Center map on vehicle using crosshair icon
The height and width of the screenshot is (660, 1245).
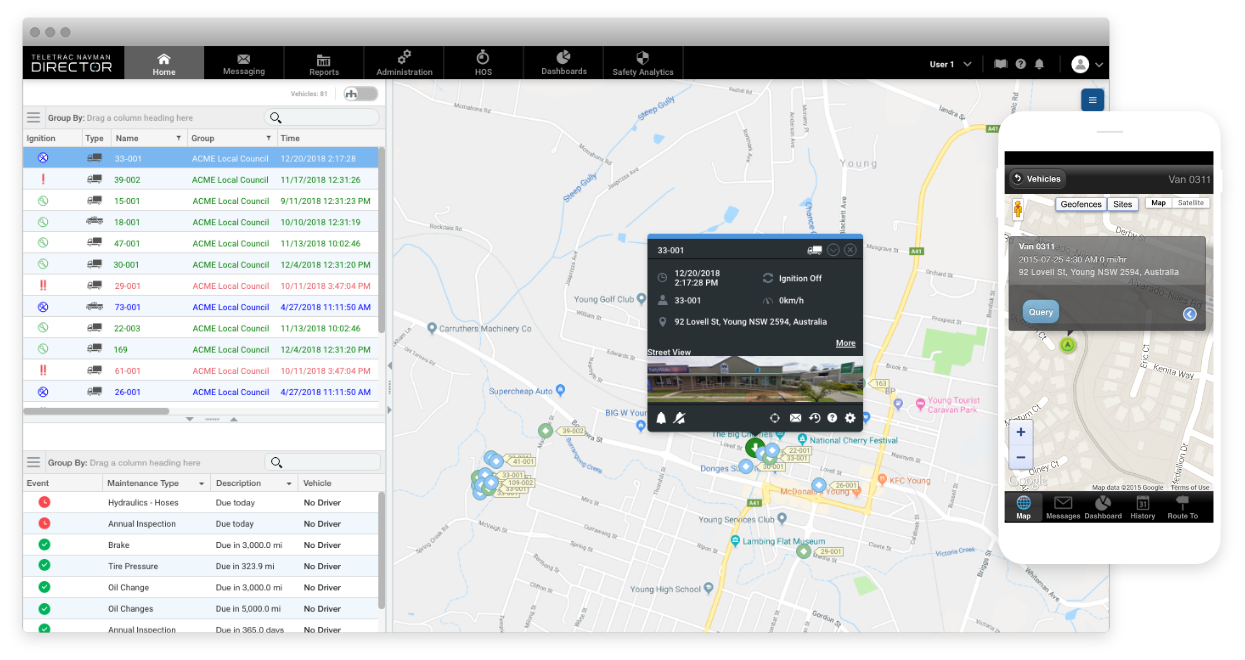774,418
